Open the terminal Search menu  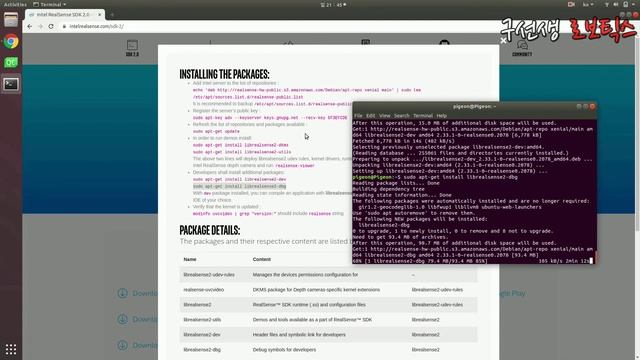pos(402,116)
